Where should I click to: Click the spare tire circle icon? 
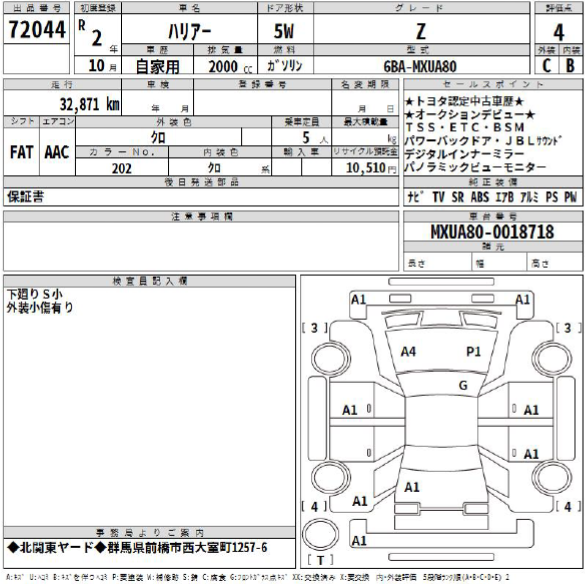[x=320, y=534]
